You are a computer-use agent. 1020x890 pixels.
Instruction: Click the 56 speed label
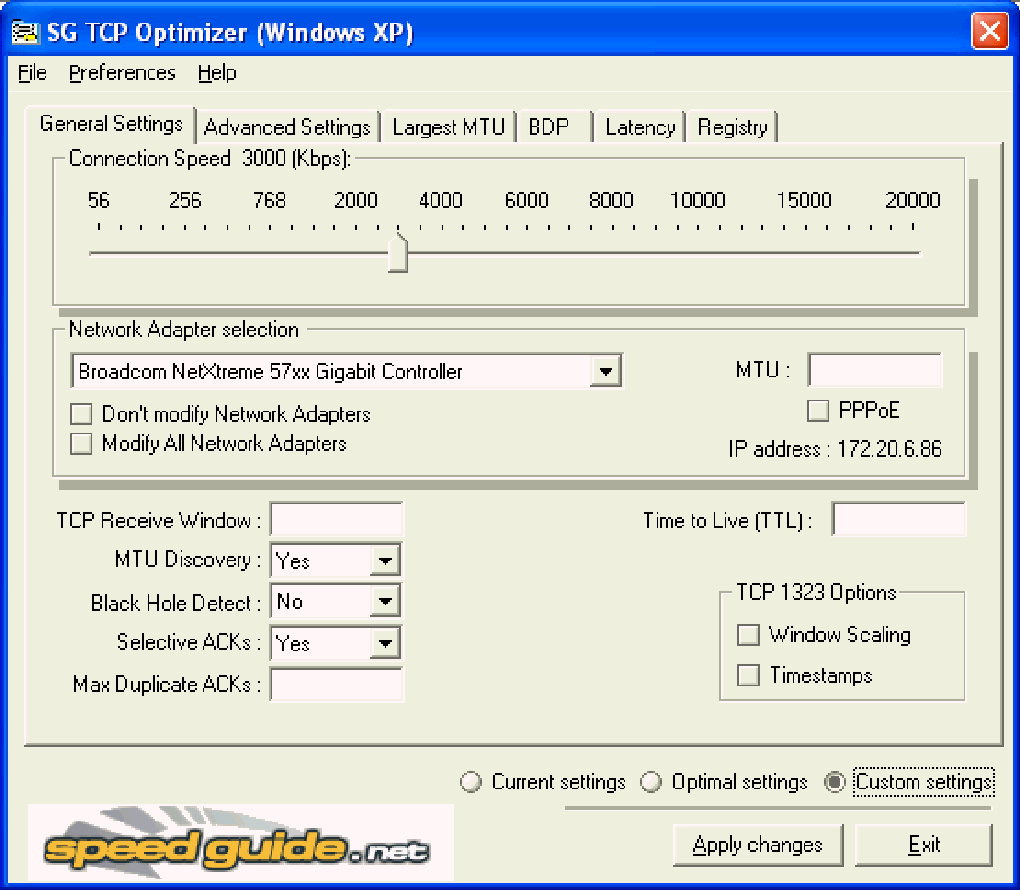pos(98,200)
